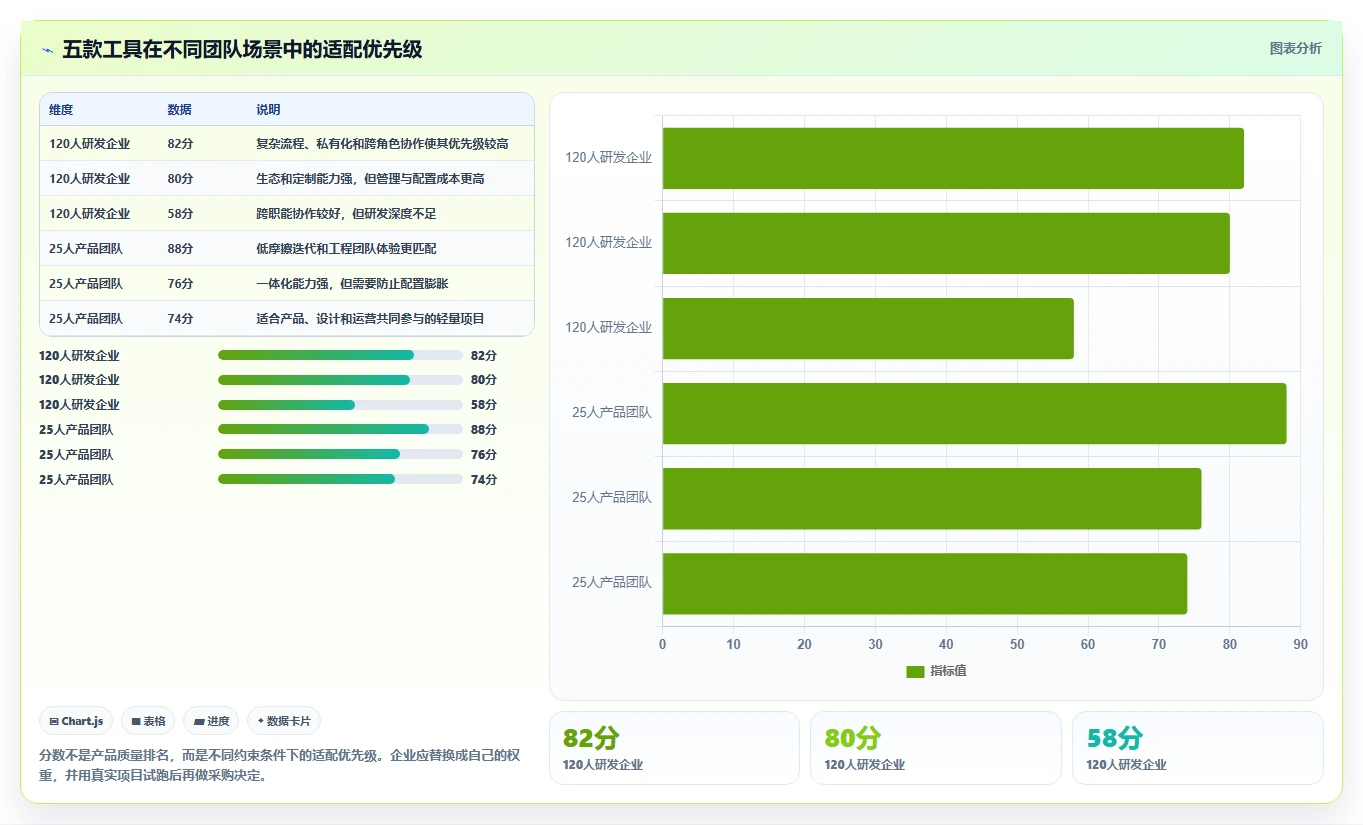Click the 数据 column header
1363x825 pixels.
point(179,110)
